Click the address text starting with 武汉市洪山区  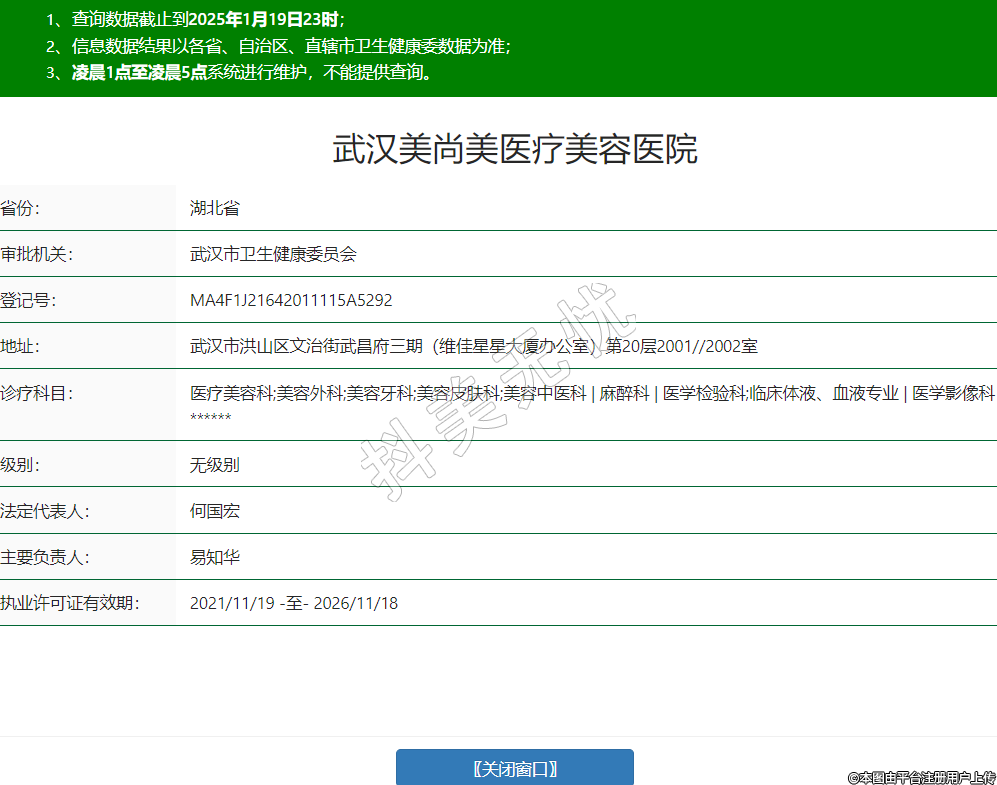[x=473, y=346]
